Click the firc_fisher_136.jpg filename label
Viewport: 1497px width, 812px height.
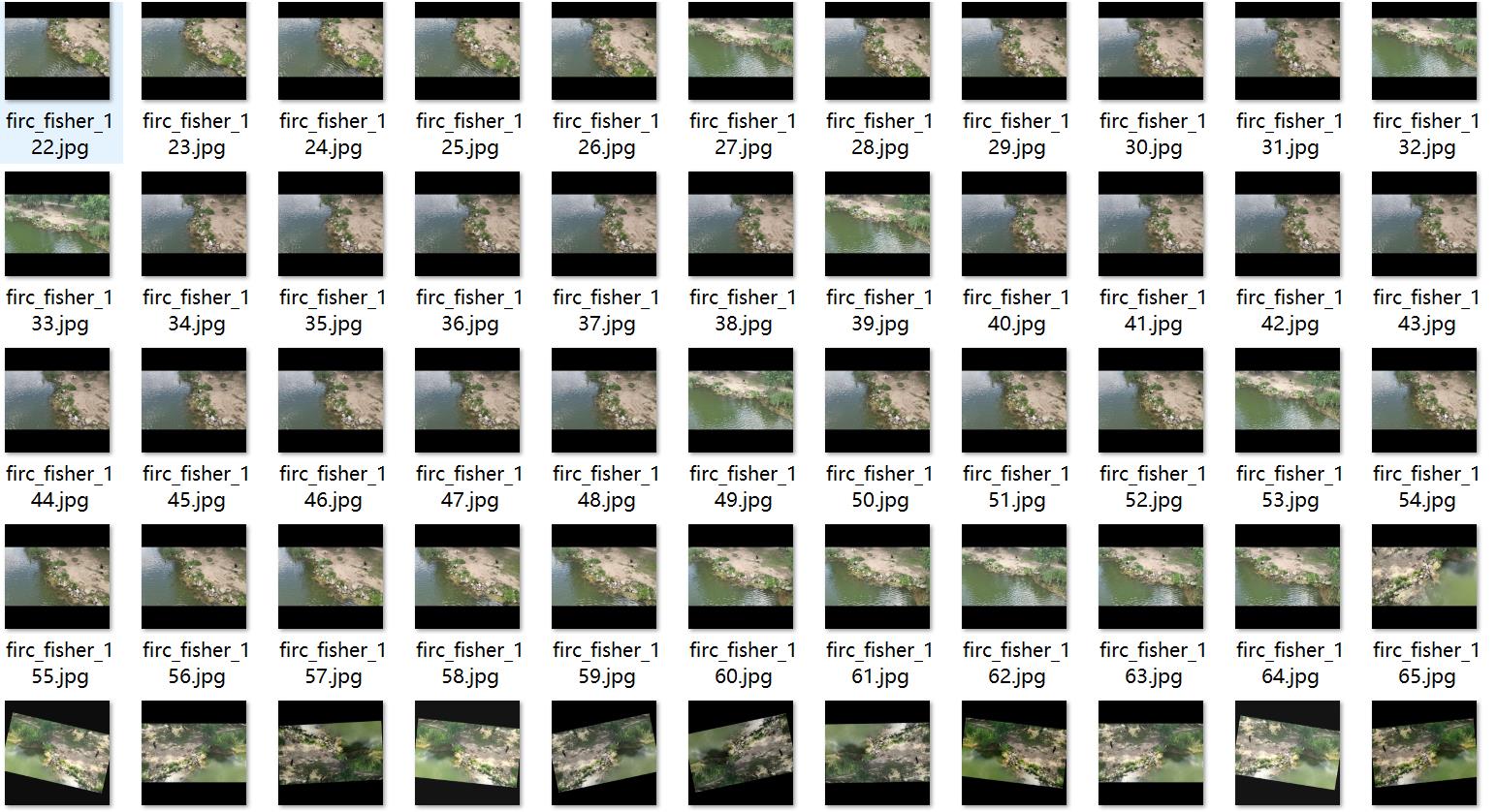click(469, 310)
